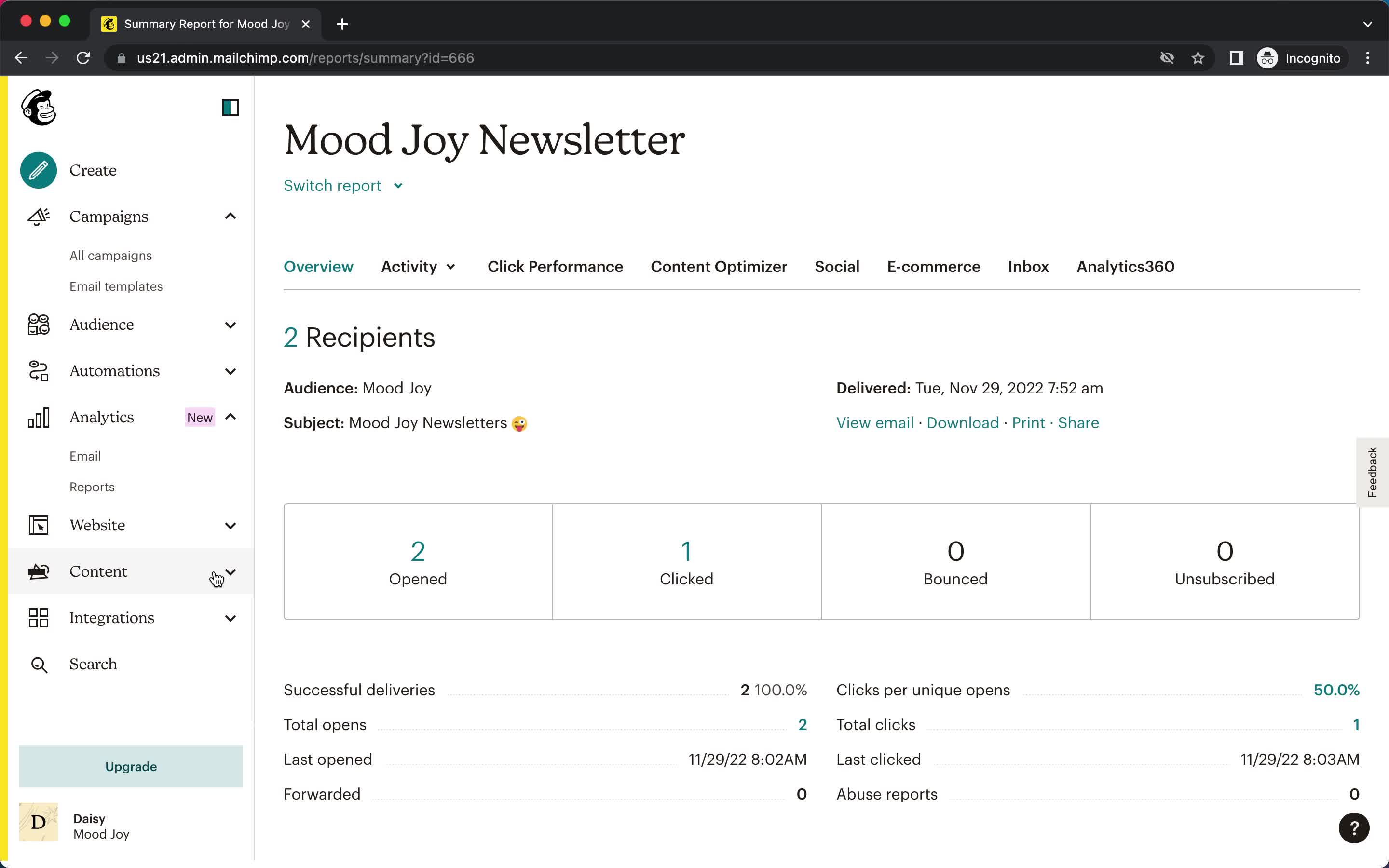Screen dimensions: 1389x868
Task: Click the Website cursor-window icon
Action: pos(39,525)
